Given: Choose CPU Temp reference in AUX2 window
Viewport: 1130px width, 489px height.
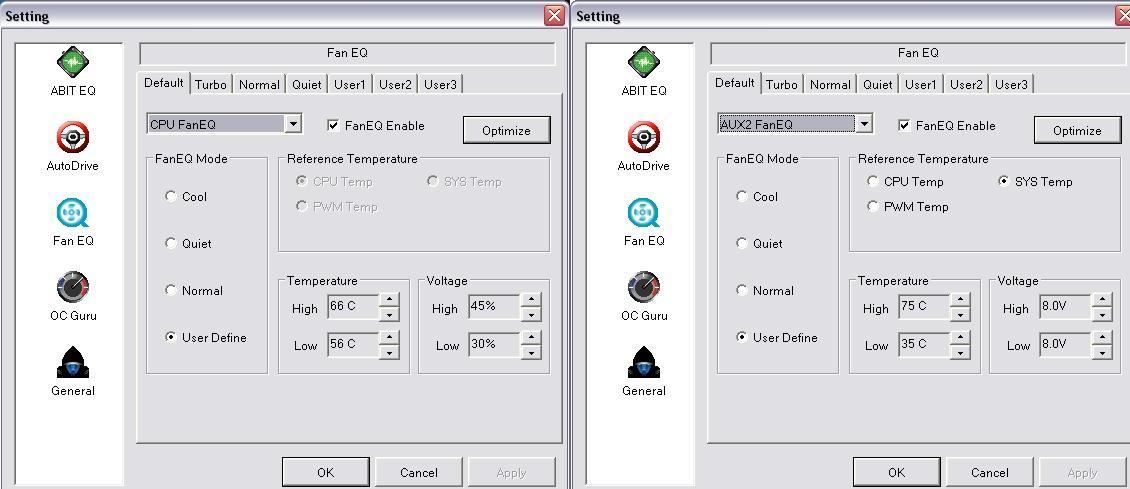Looking at the screenshot, I should pos(873,181).
